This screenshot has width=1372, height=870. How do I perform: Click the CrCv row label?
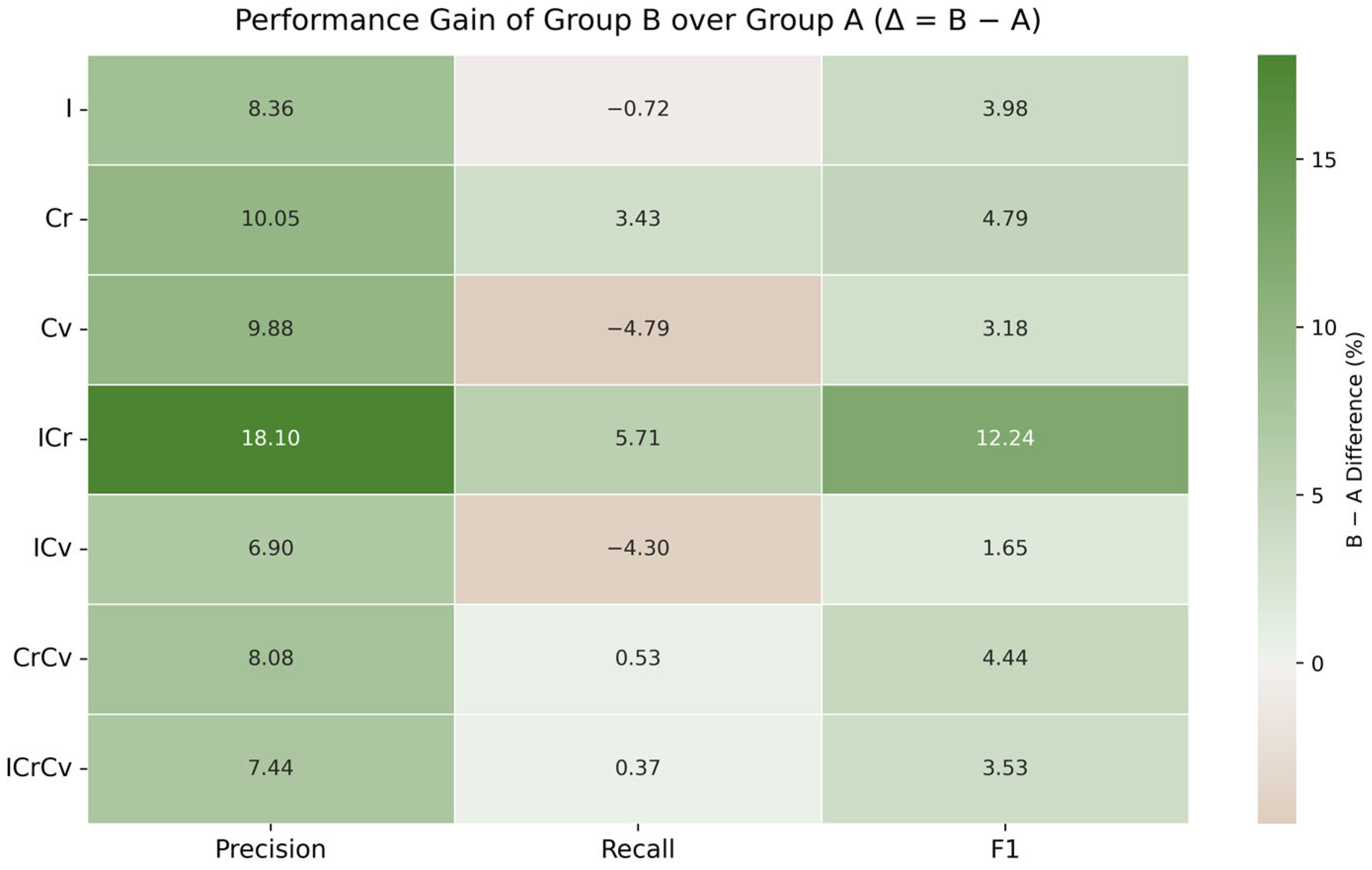pyautogui.click(x=43, y=658)
